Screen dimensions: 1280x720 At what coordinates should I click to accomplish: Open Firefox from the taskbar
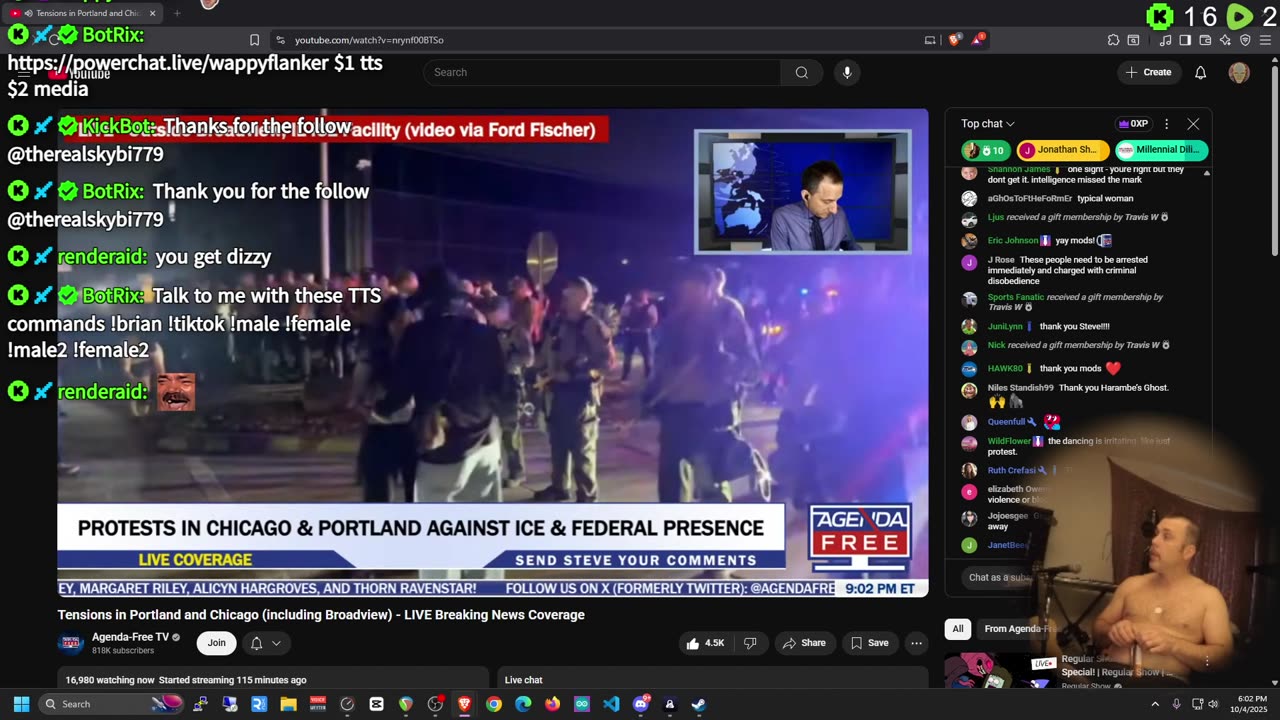552,704
